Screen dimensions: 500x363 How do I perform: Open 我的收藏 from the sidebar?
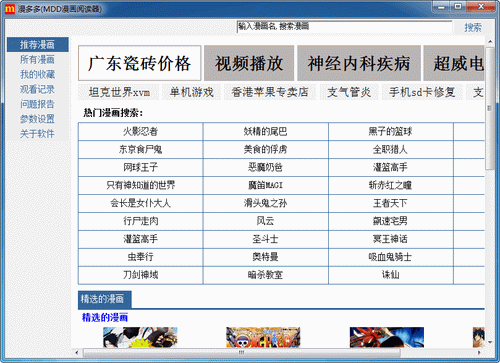pos(37,74)
